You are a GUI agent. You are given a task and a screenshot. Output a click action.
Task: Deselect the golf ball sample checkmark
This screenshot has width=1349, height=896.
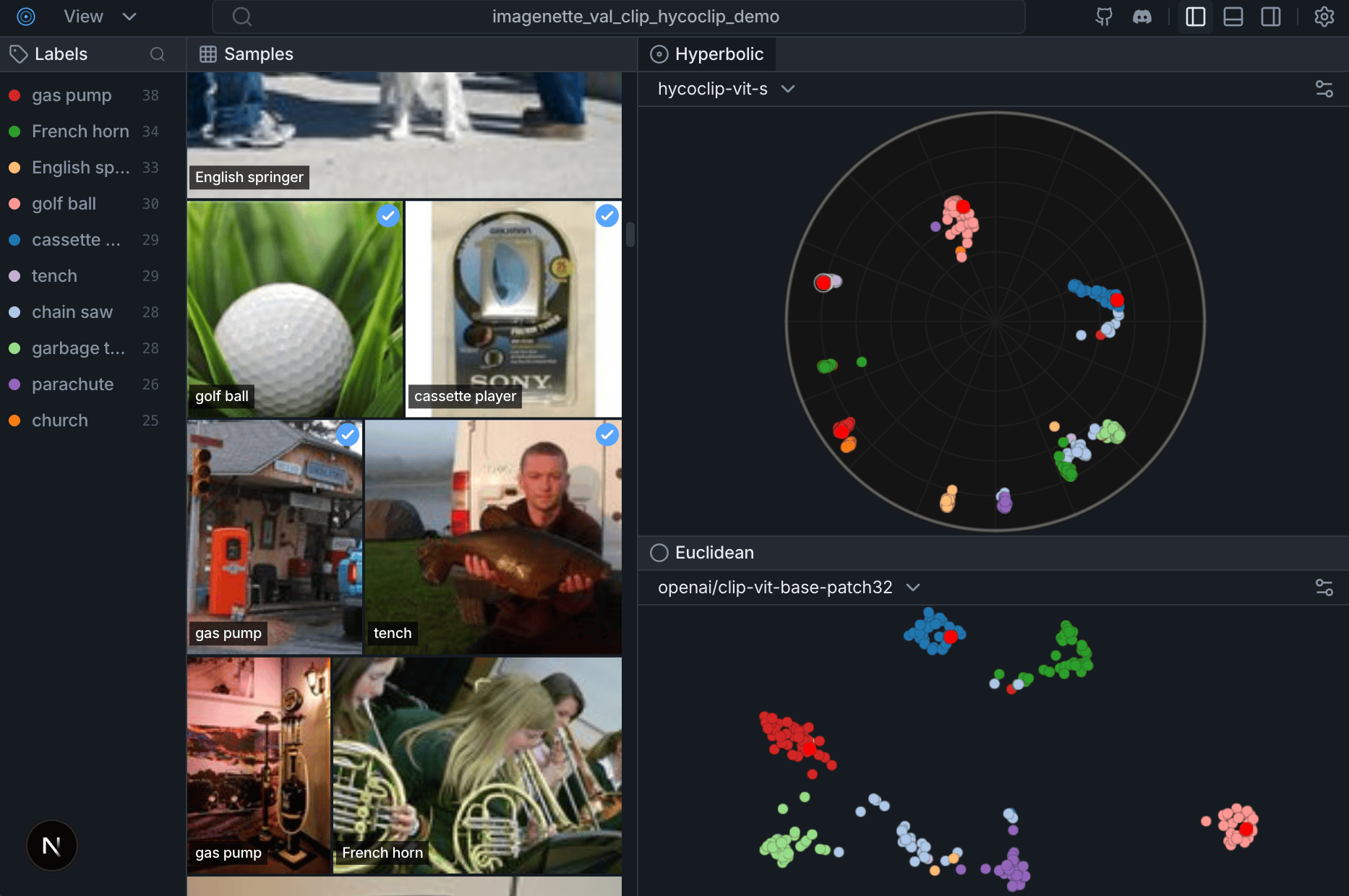[x=388, y=215]
